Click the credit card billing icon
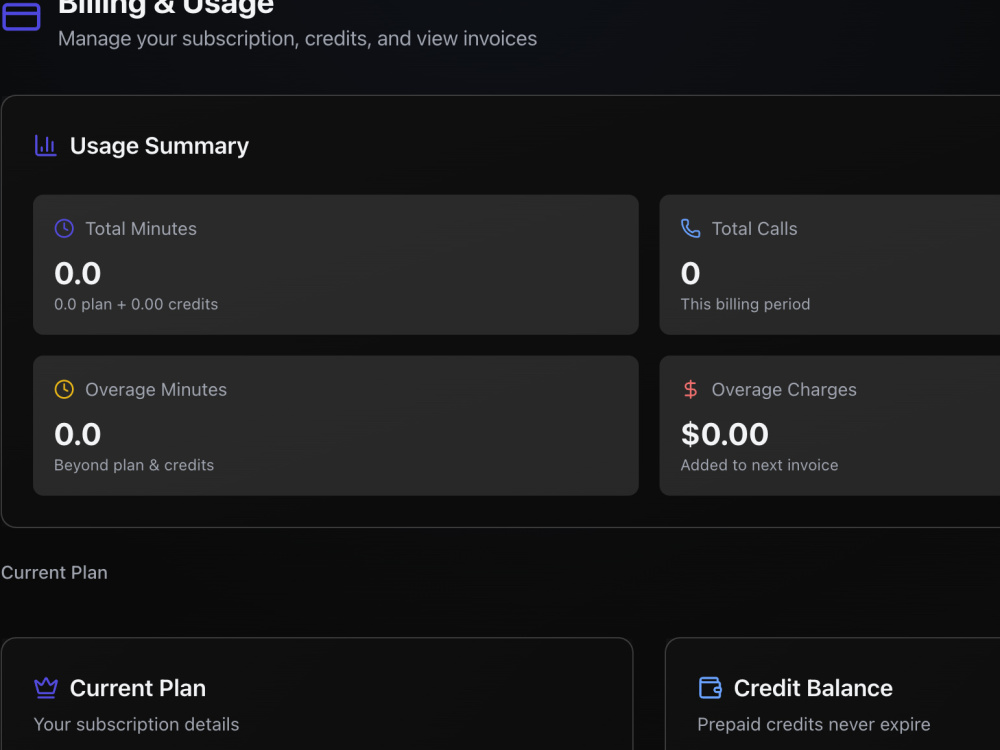The height and width of the screenshot is (750, 1000). pos(21,16)
